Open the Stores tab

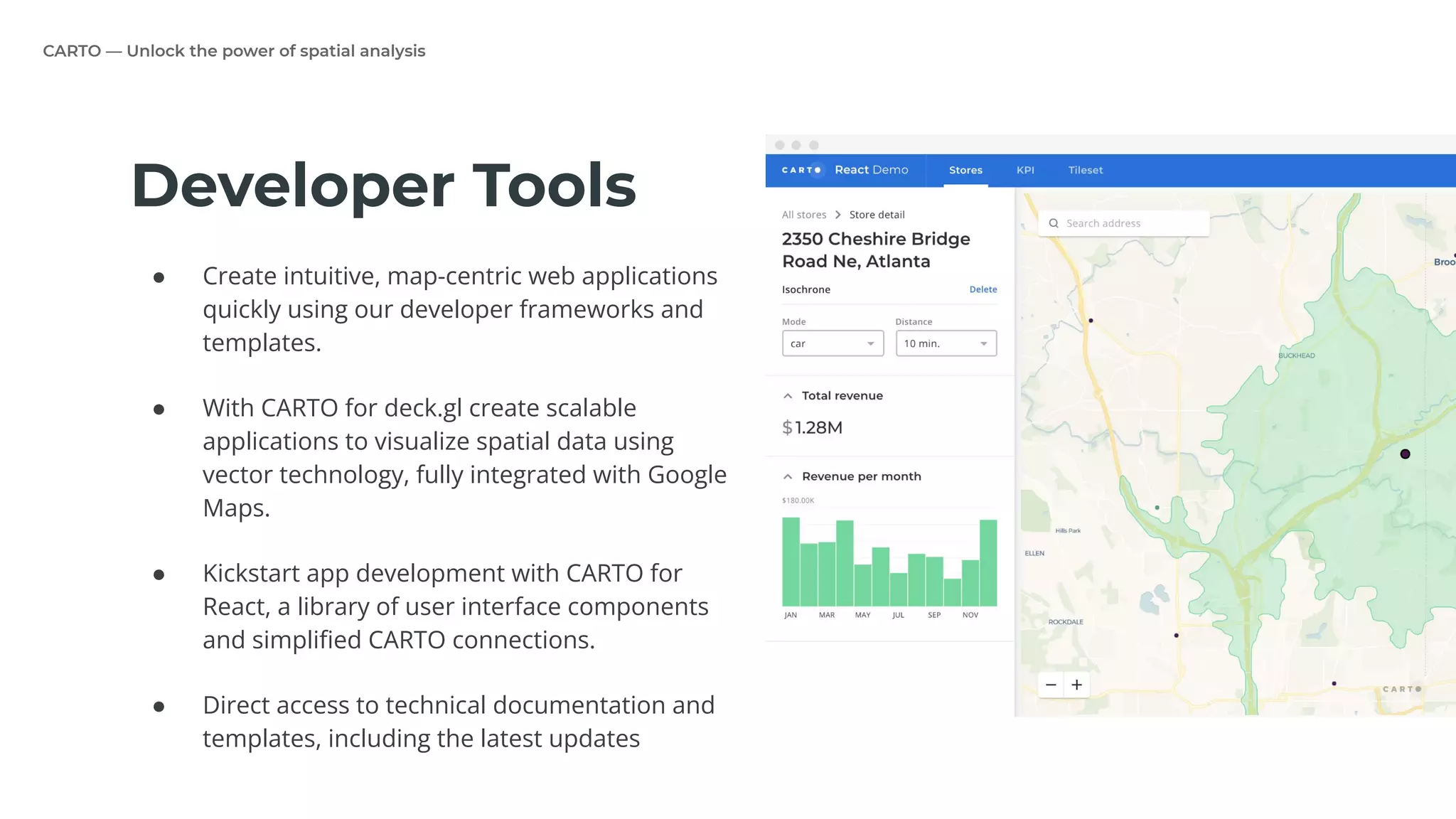pyautogui.click(x=965, y=170)
